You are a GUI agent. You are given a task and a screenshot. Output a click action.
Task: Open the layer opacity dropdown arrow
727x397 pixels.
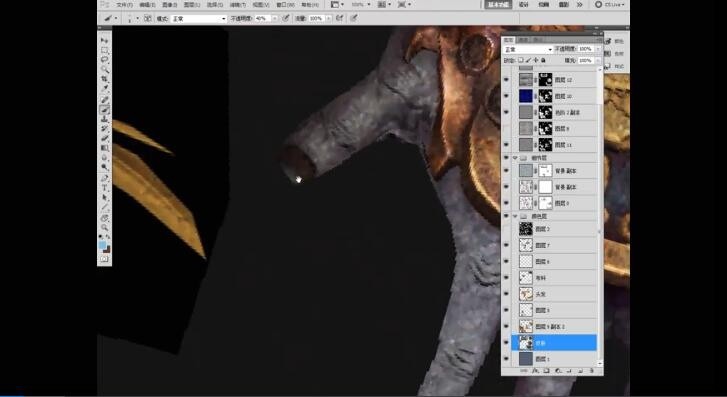598,49
